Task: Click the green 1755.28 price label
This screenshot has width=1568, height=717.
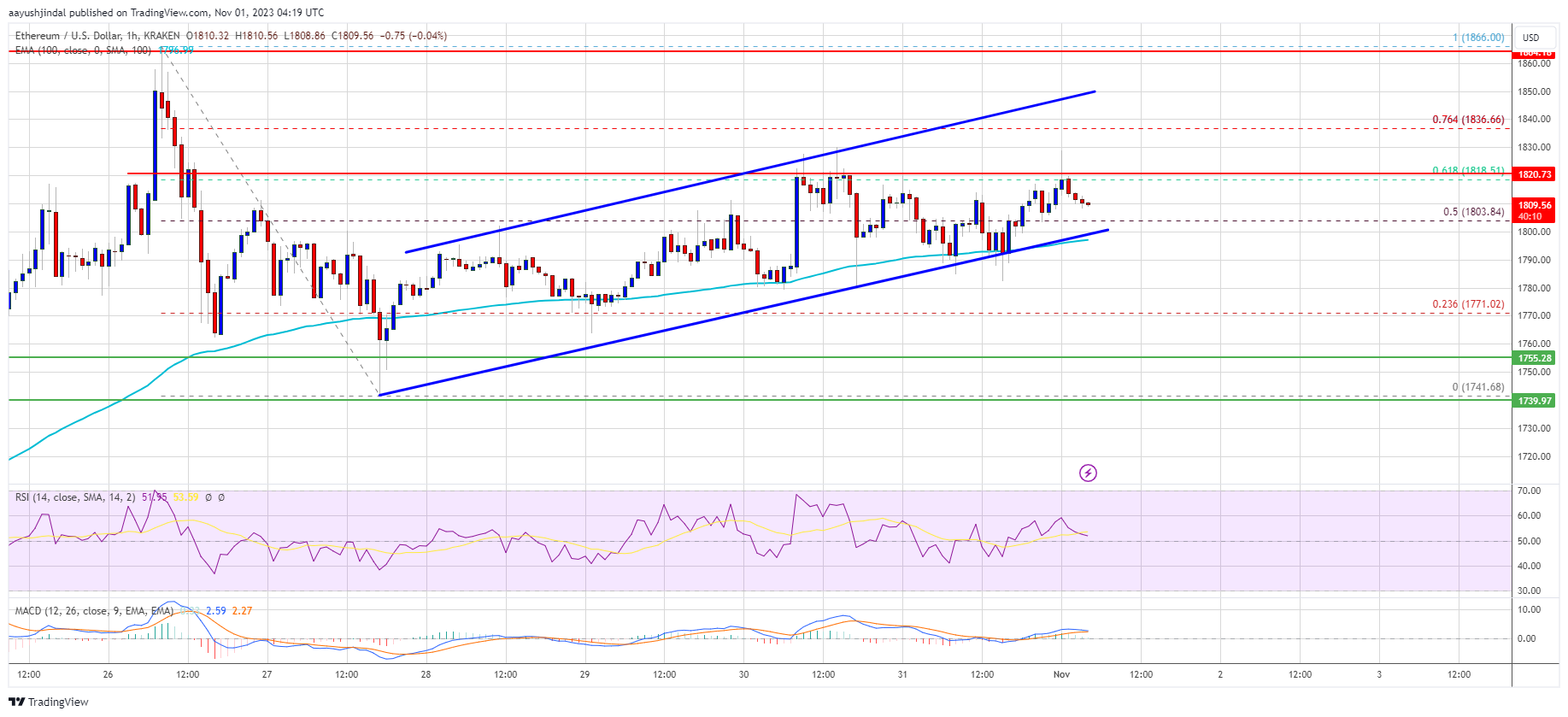Action: (1534, 358)
